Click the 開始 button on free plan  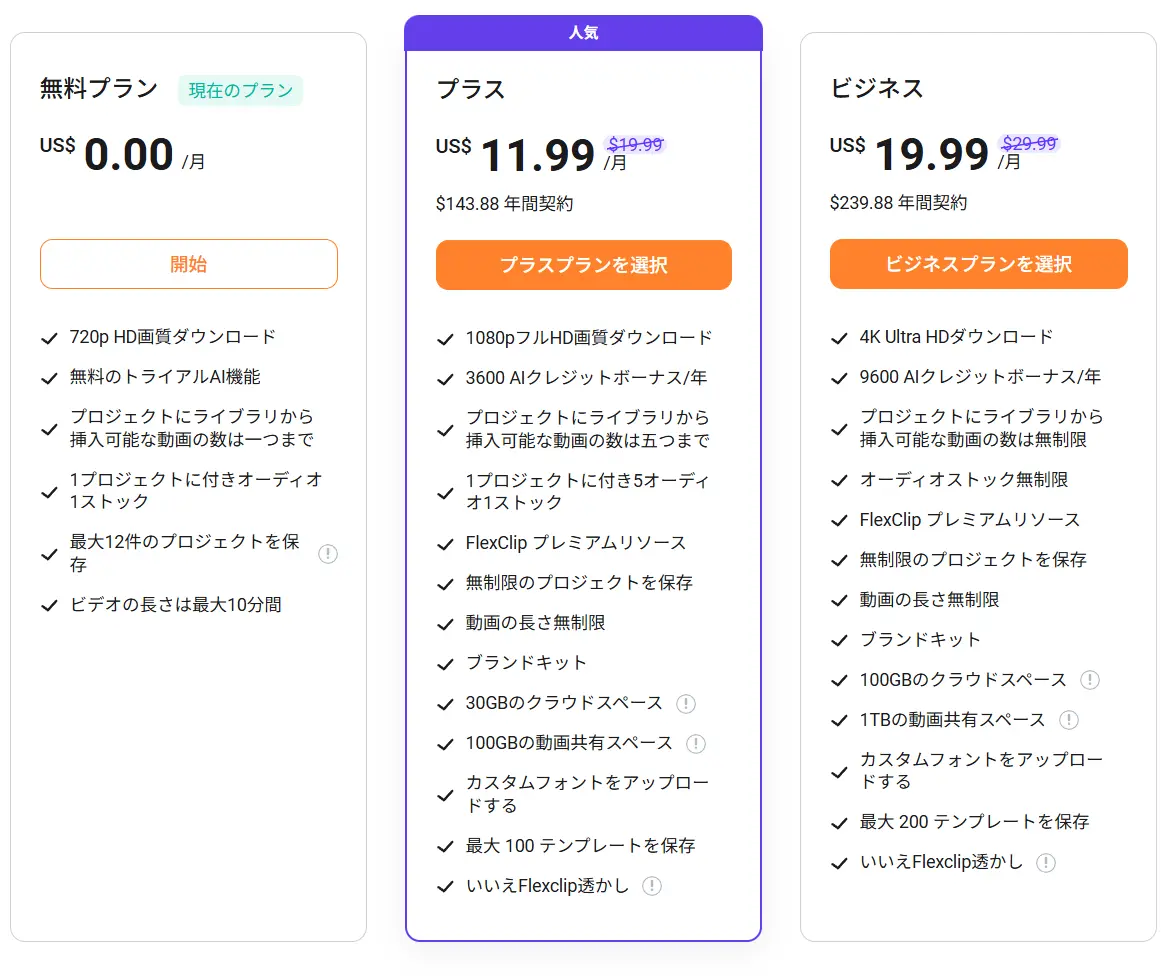click(x=189, y=264)
